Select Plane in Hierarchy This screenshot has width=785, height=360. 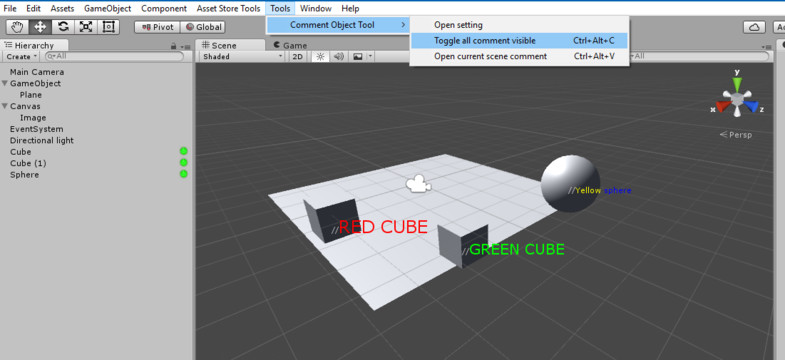pyautogui.click(x=31, y=95)
